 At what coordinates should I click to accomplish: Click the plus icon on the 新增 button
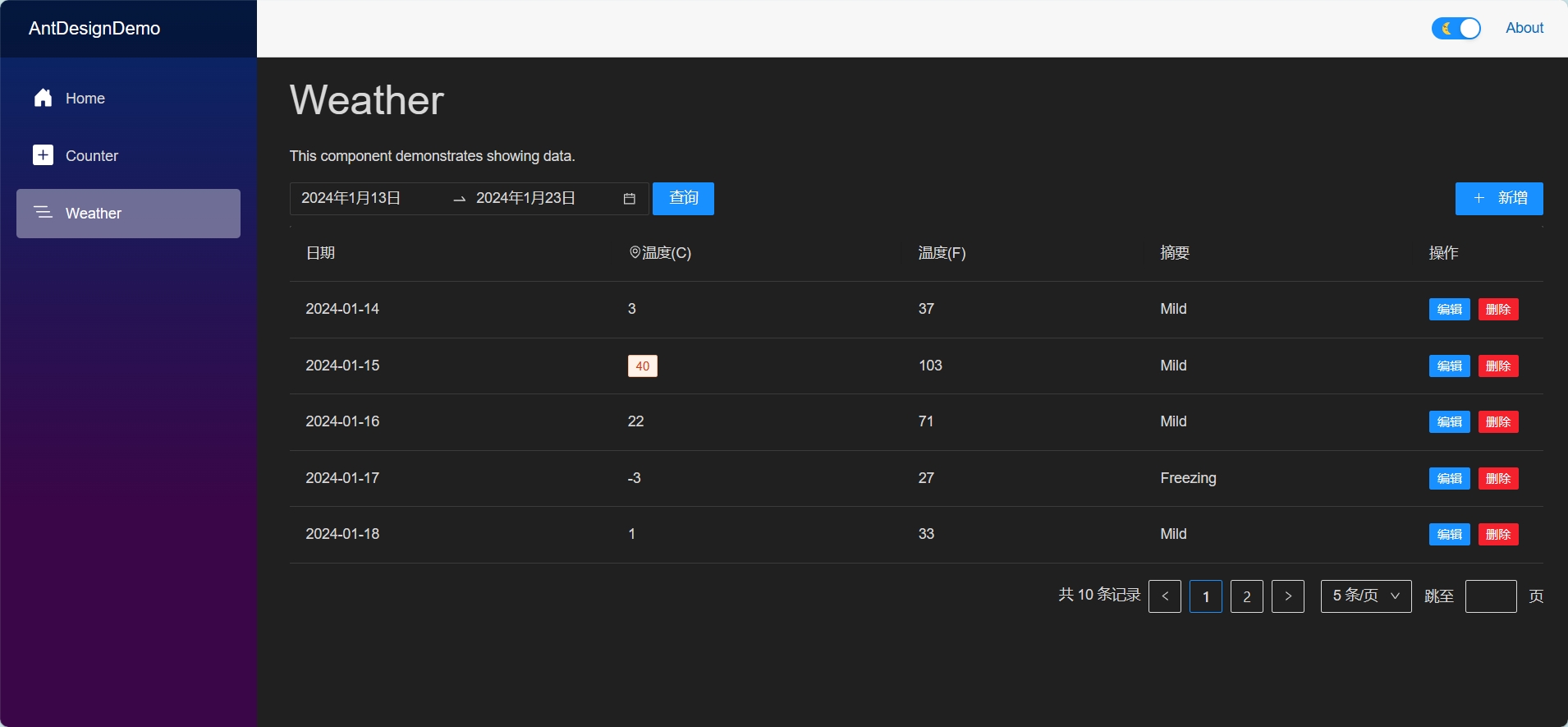point(1479,198)
